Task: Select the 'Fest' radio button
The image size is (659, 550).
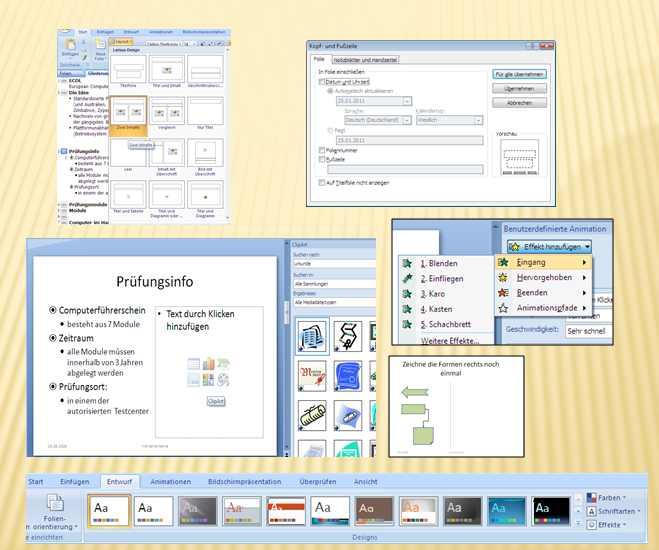Action: point(330,131)
